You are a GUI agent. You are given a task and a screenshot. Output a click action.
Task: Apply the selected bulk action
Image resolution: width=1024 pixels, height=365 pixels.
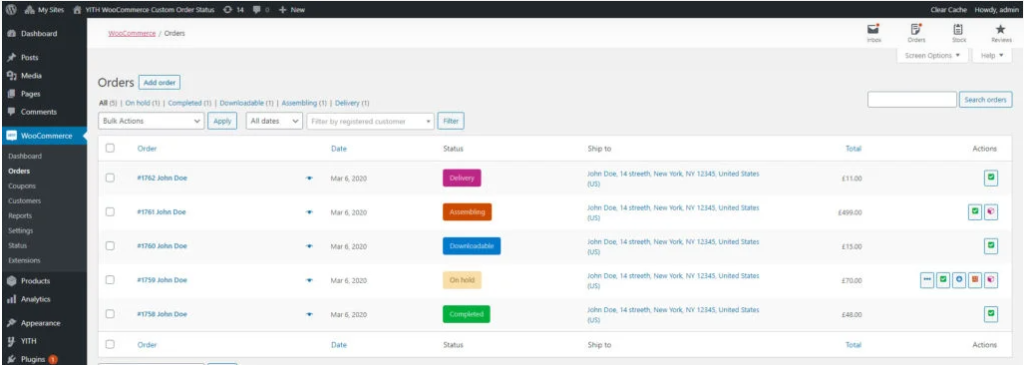click(x=223, y=121)
